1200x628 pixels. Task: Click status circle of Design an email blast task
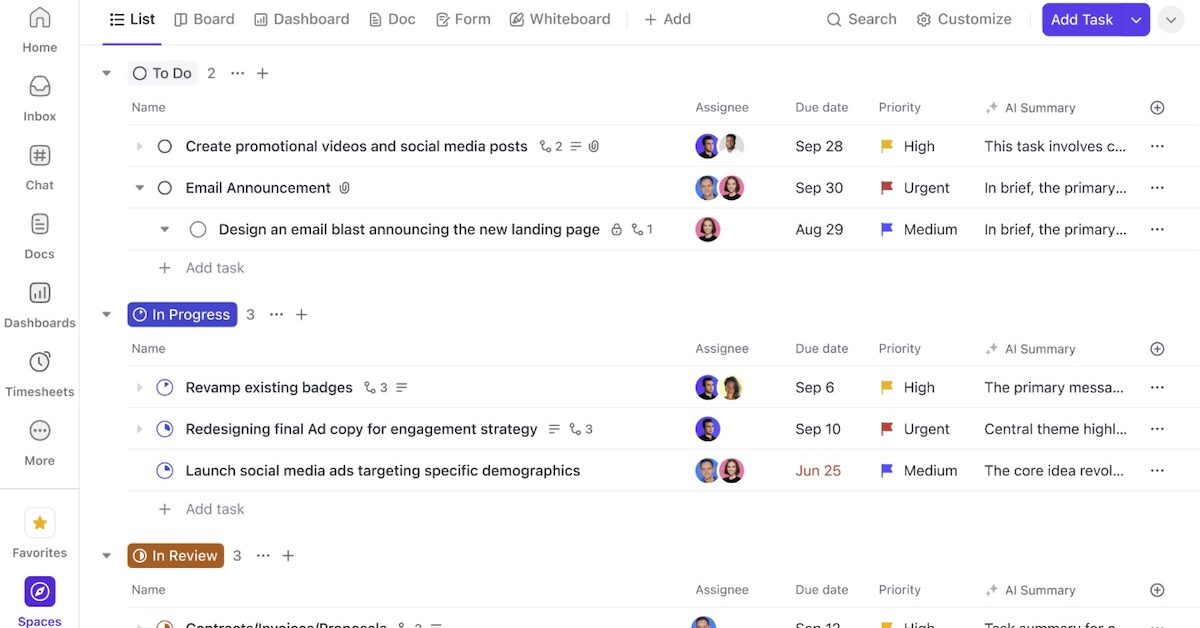tap(198, 229)
